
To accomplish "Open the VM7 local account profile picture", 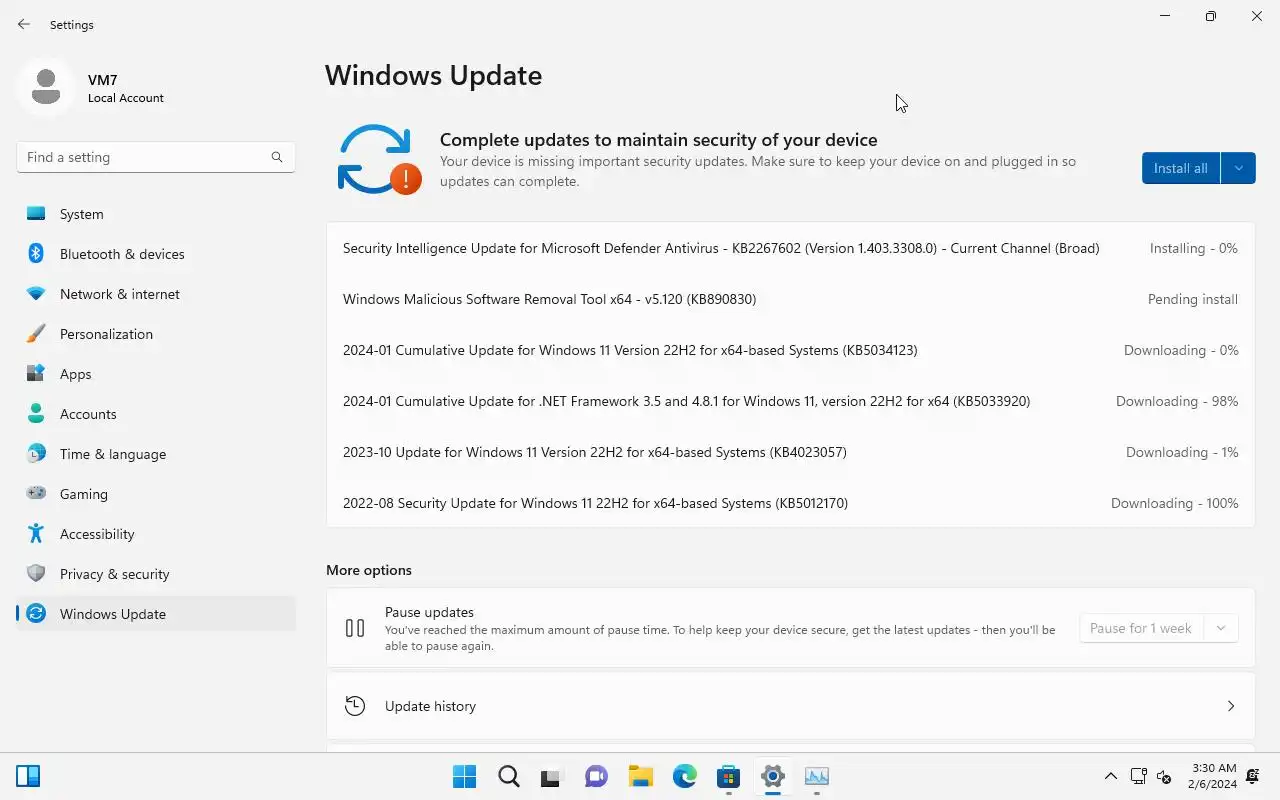I will pos(45,87).
